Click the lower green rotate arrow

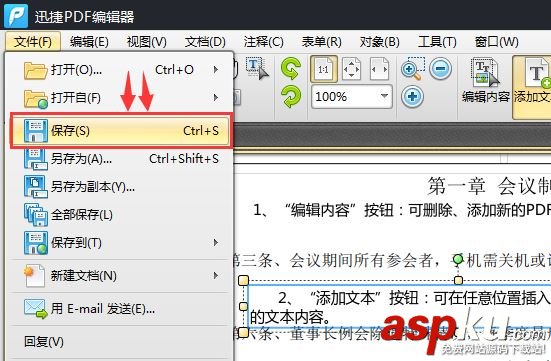[x=291, y=96]
